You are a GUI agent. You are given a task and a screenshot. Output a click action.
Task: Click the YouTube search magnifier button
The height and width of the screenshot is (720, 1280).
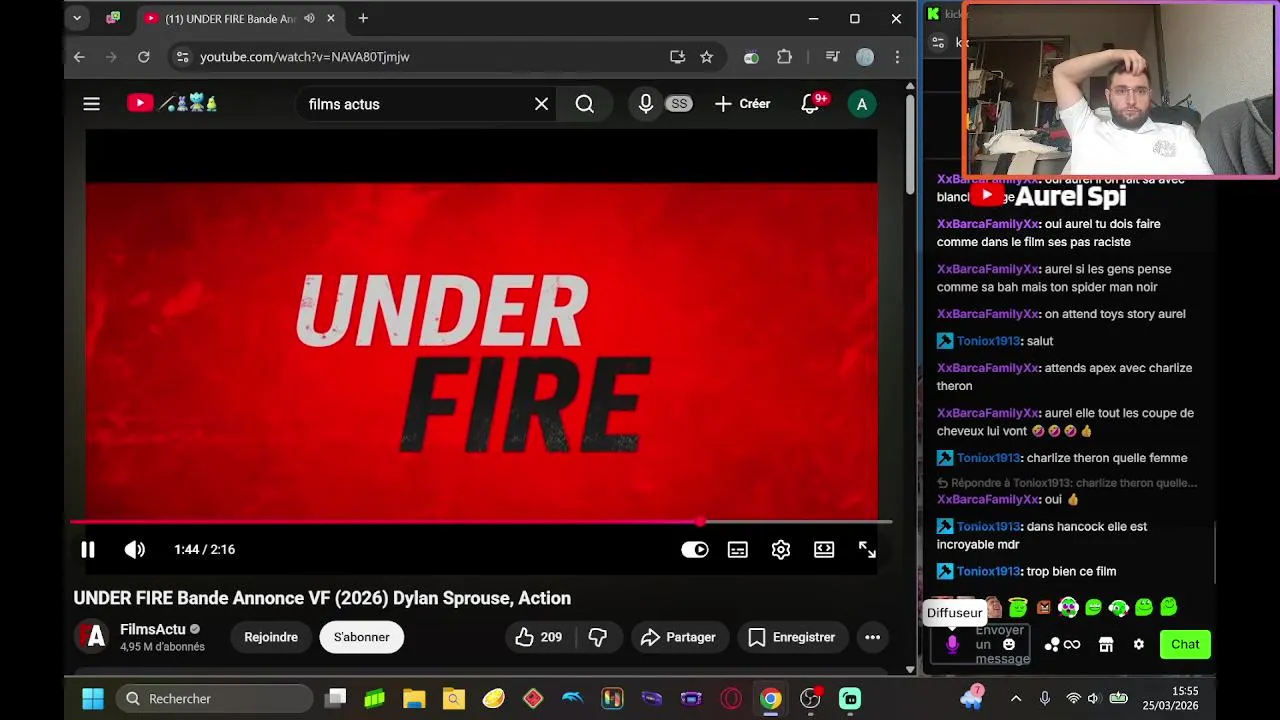pos(585,104)
